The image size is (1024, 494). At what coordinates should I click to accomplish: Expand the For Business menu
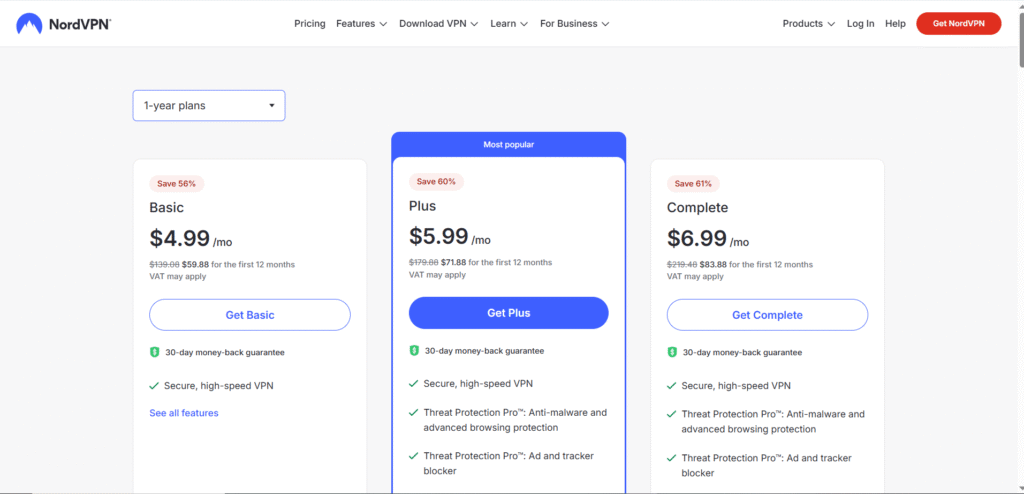(574, 24)
